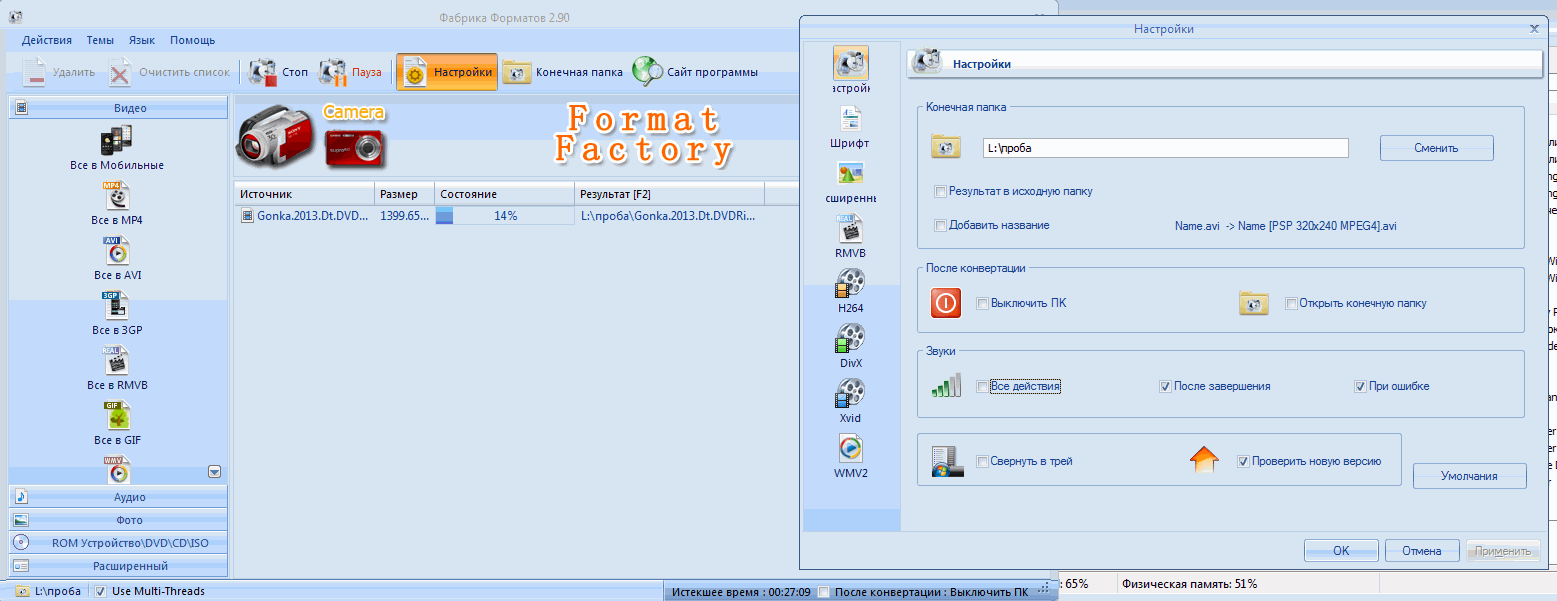
Task: Open WMV2 settings category
Action: pos(851,448)
